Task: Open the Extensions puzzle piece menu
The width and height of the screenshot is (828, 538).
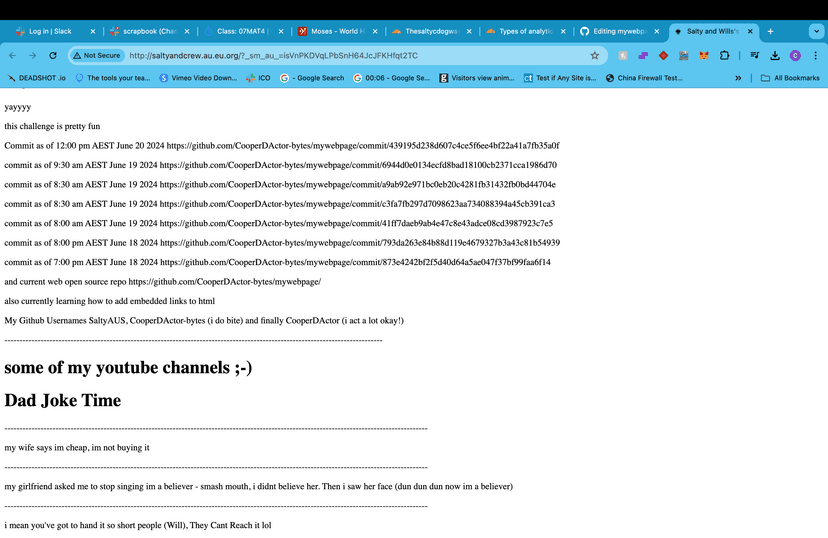Action: (724, 55)
